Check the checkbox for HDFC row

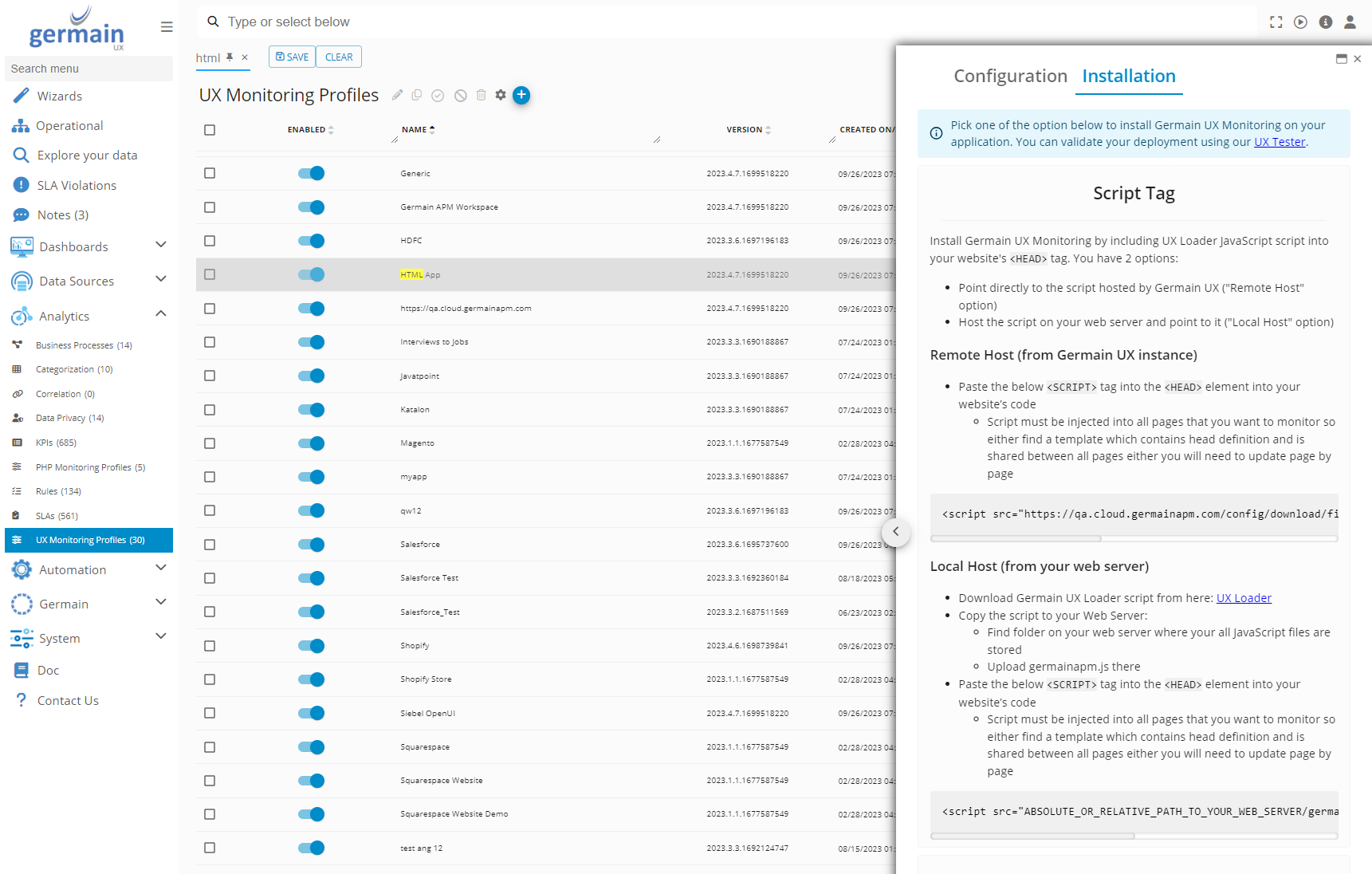pyautogui.click(x=210, y=241)
